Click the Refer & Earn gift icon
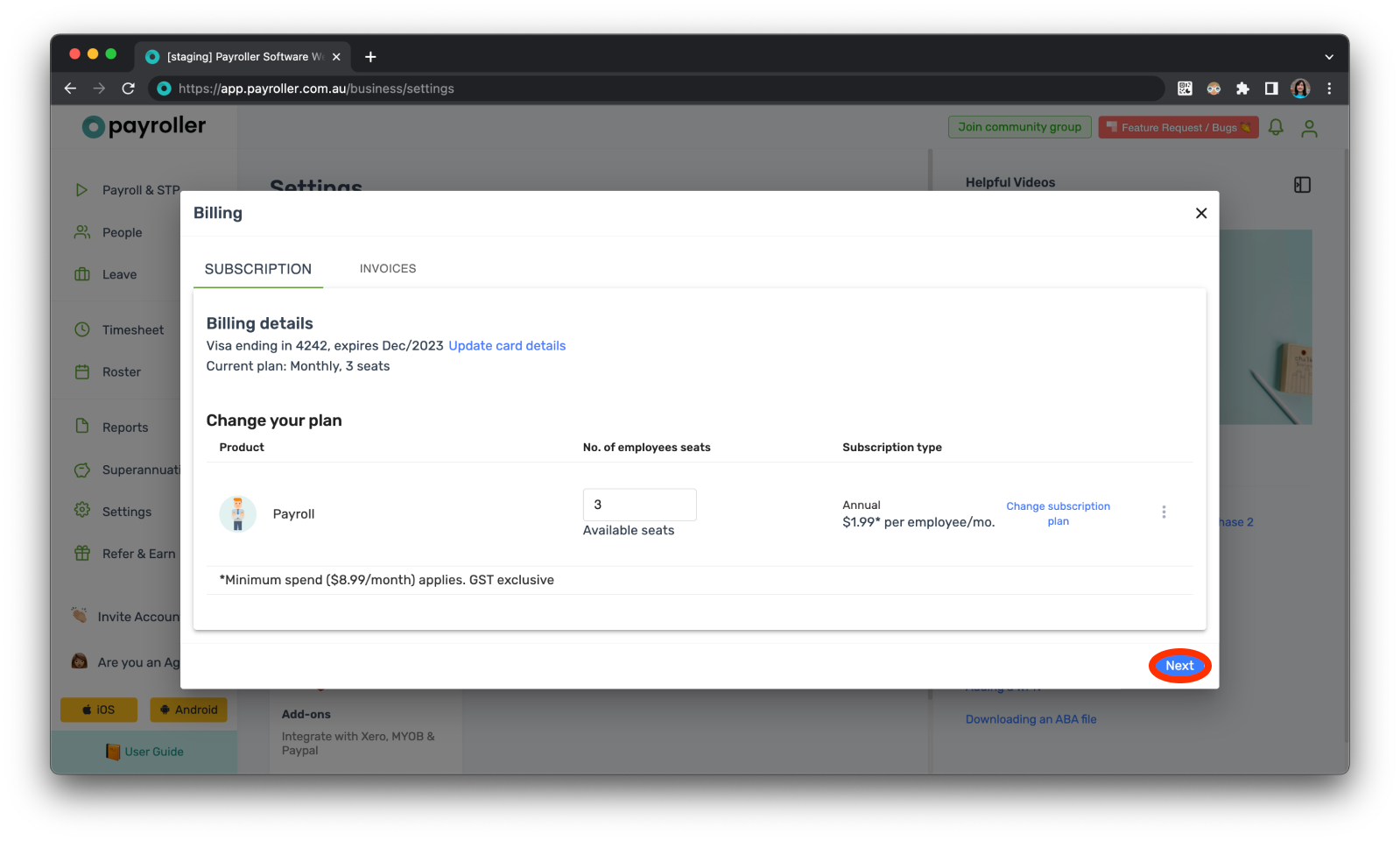 [82, 553]
